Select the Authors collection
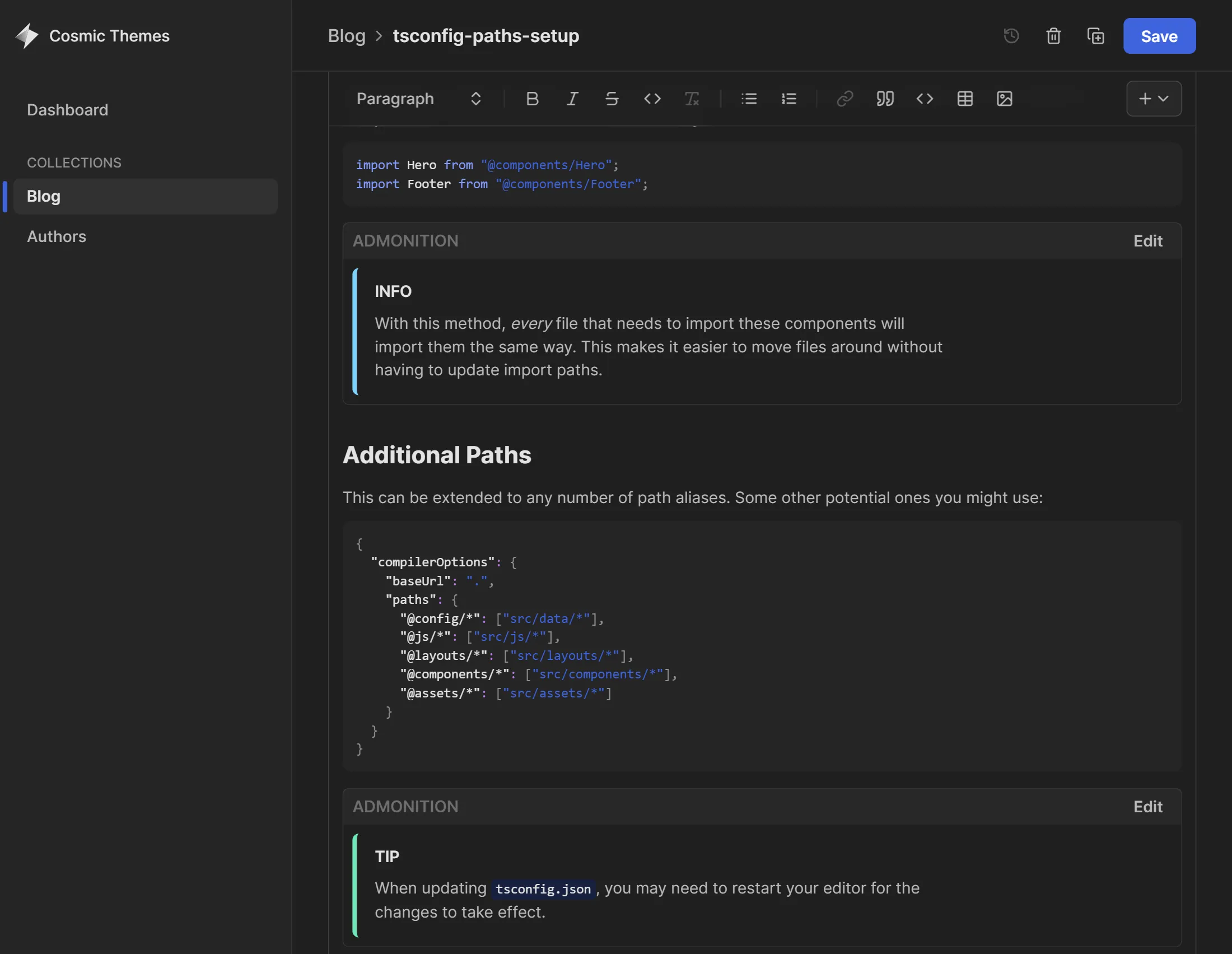 pyautogui.click(x=57, y=236)
